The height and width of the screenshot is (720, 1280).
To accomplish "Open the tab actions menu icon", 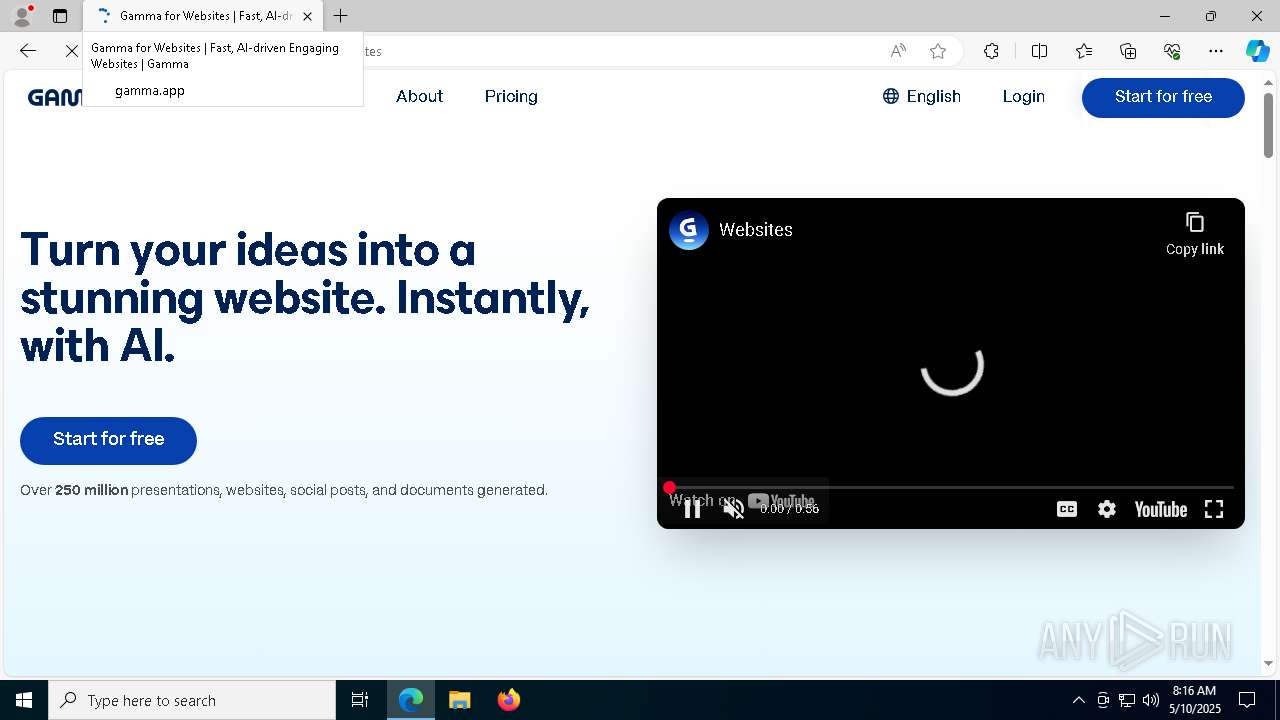I will [x=60, y=16].
